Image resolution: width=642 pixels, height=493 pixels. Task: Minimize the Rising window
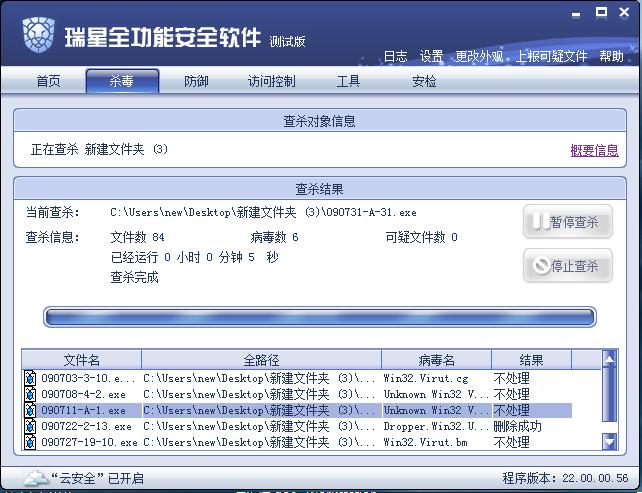pos(576,15)
